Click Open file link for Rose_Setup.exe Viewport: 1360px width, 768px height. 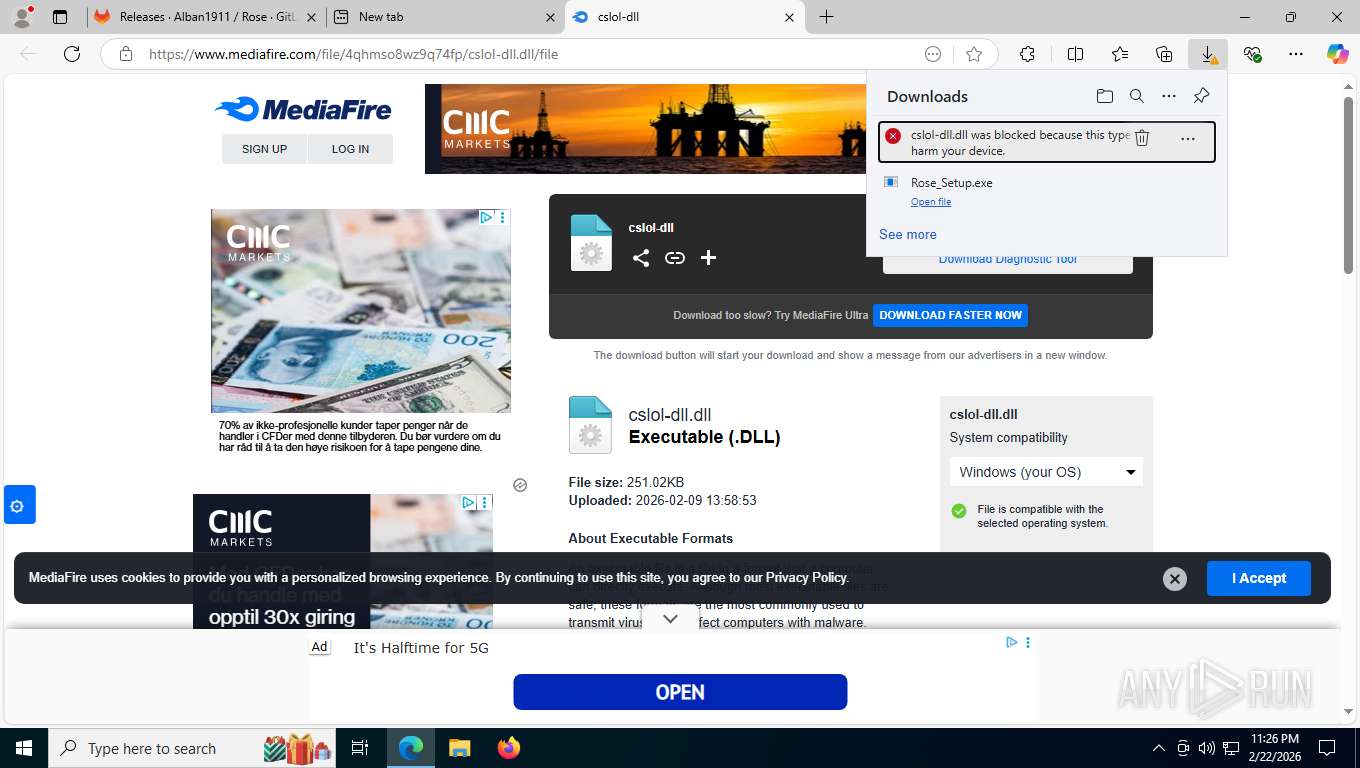pos(930,202)
